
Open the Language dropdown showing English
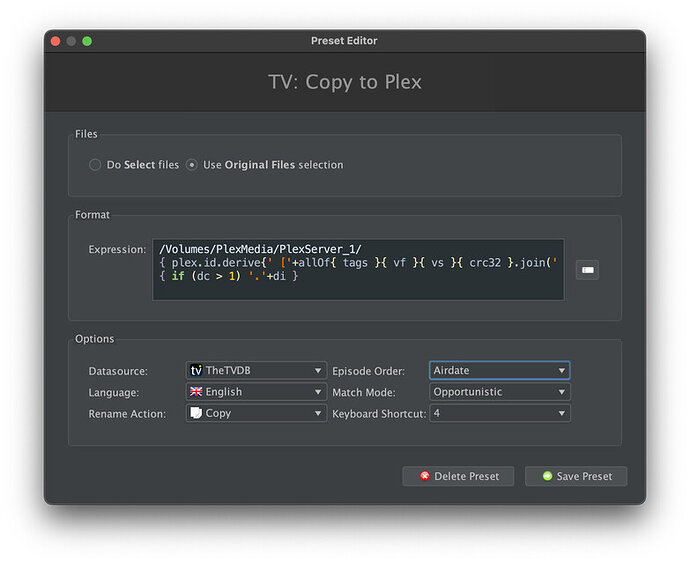coord(257,392)
